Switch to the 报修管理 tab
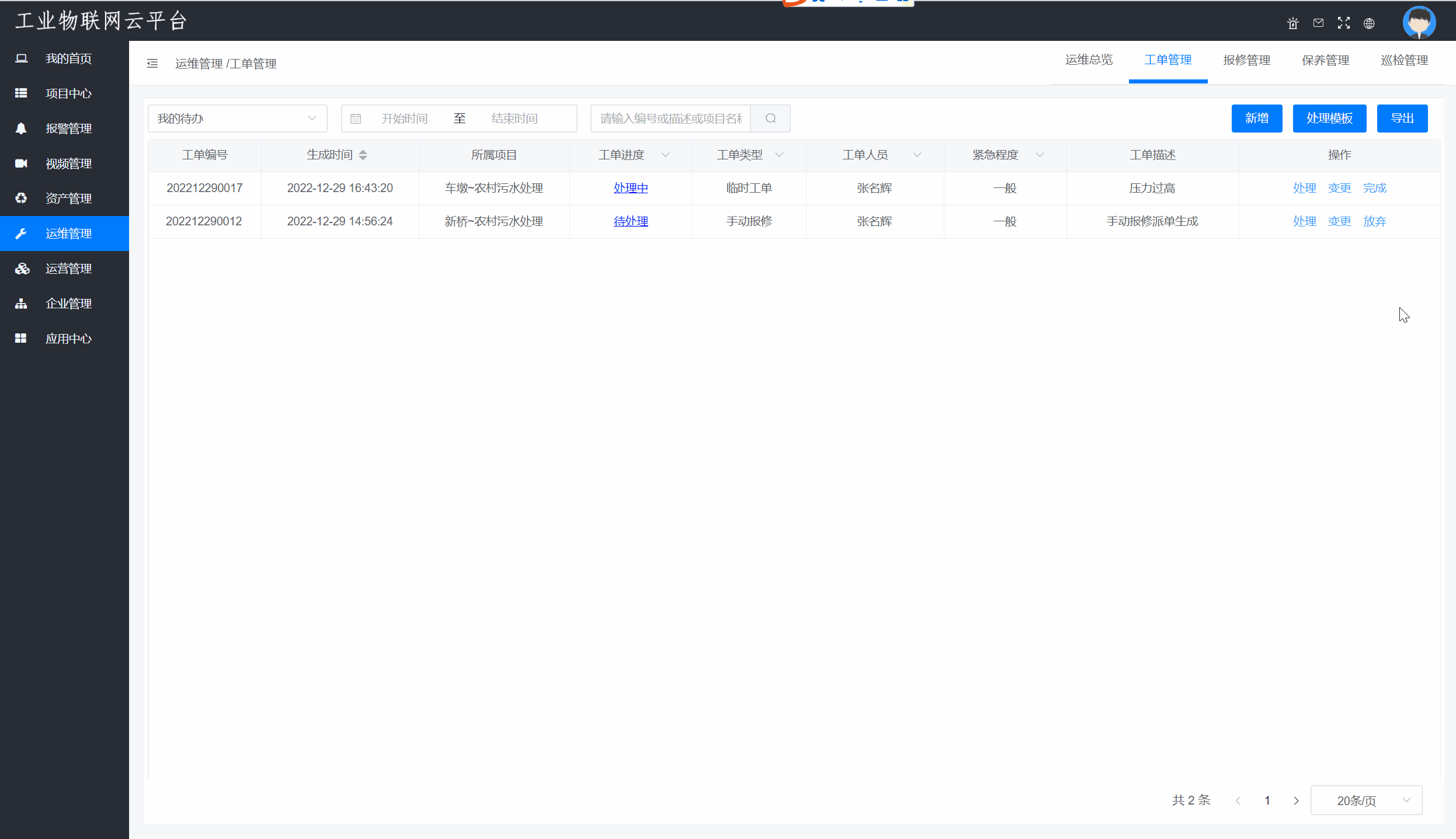The height and width of the screenshot is (839, 1456). coord(1247,60)
